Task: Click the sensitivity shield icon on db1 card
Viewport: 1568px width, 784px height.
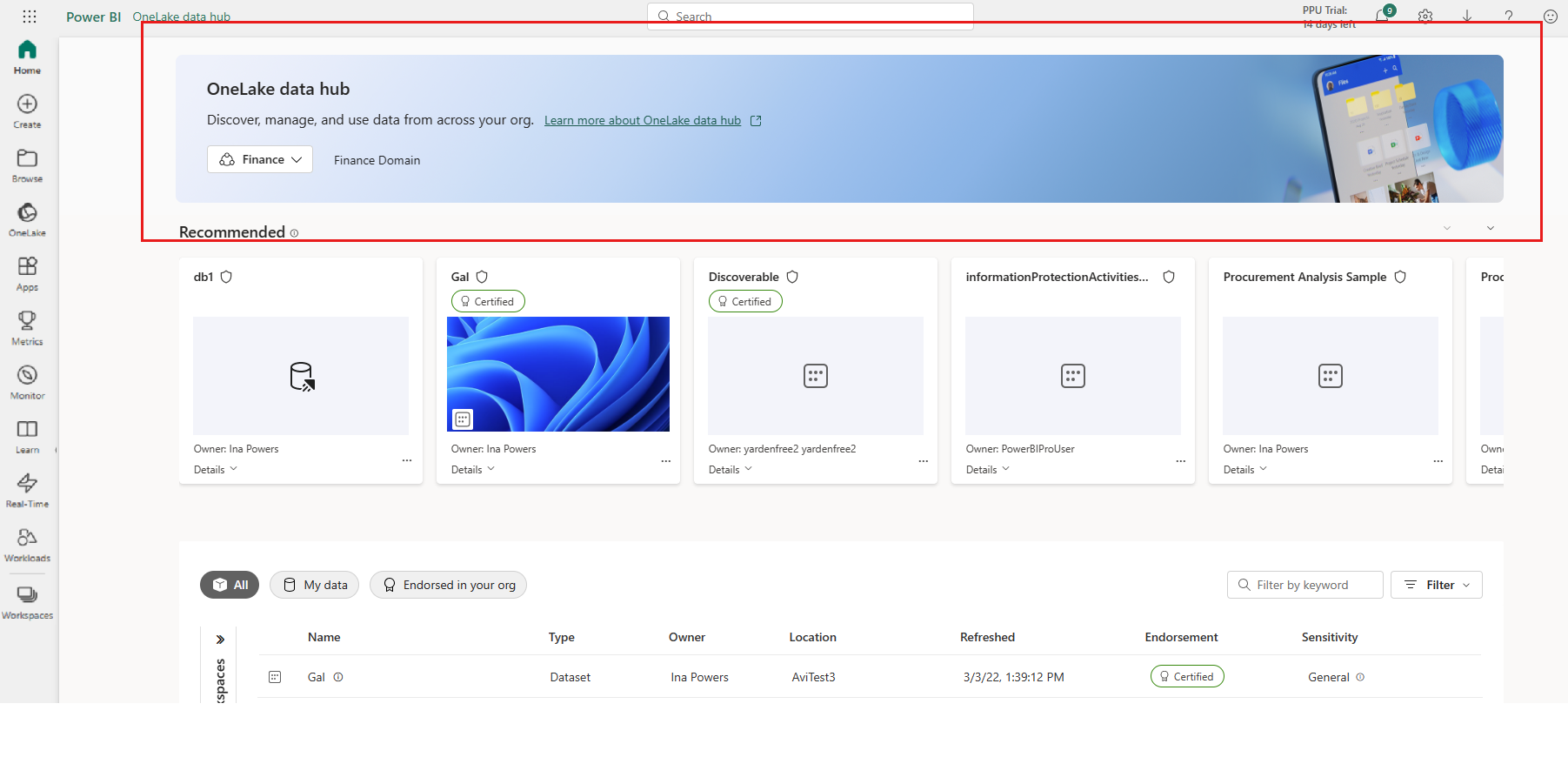Action: click(226, 277)
